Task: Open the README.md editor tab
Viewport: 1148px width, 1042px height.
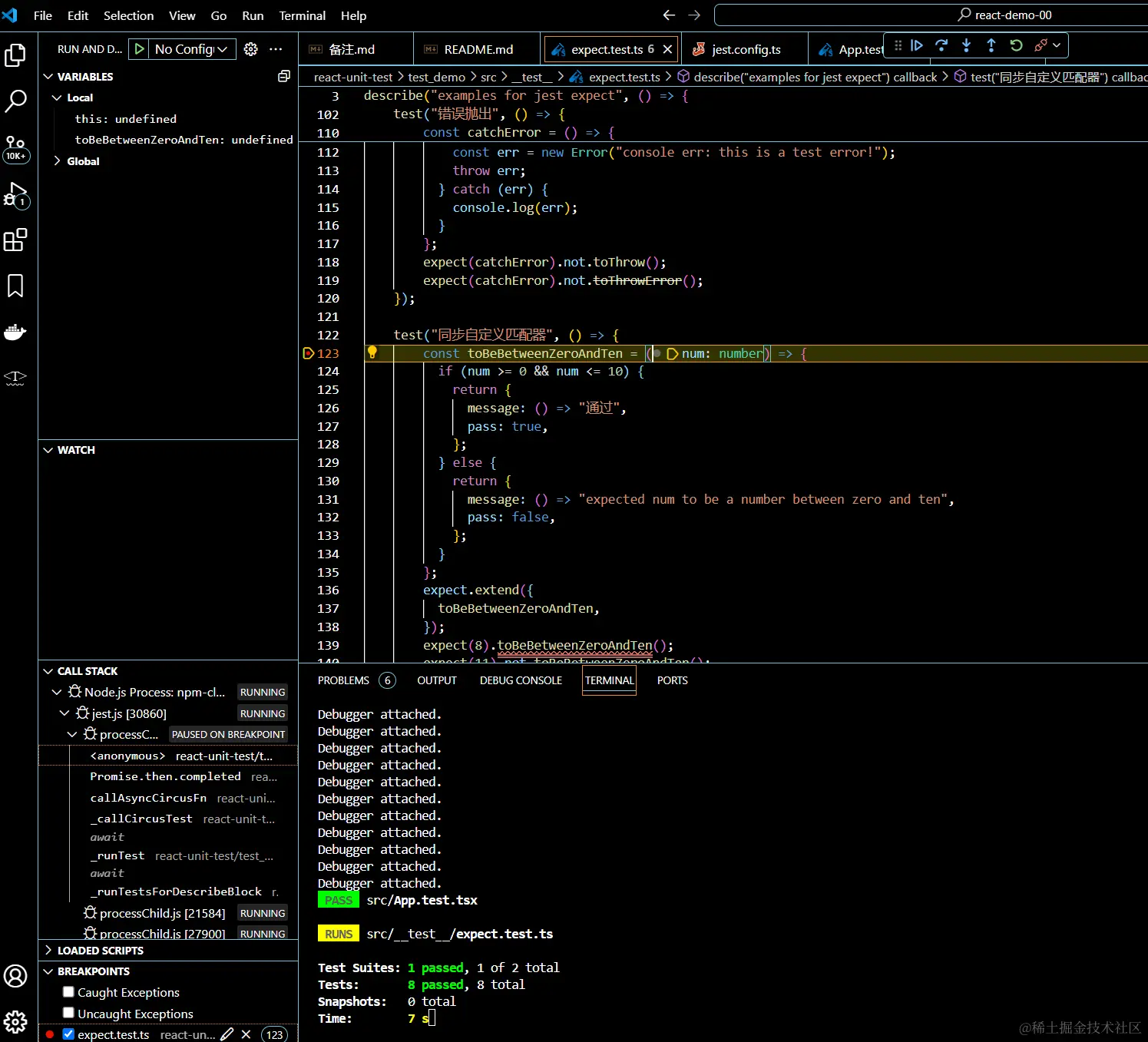Action: pyautogui.click(x=478, y=49)
